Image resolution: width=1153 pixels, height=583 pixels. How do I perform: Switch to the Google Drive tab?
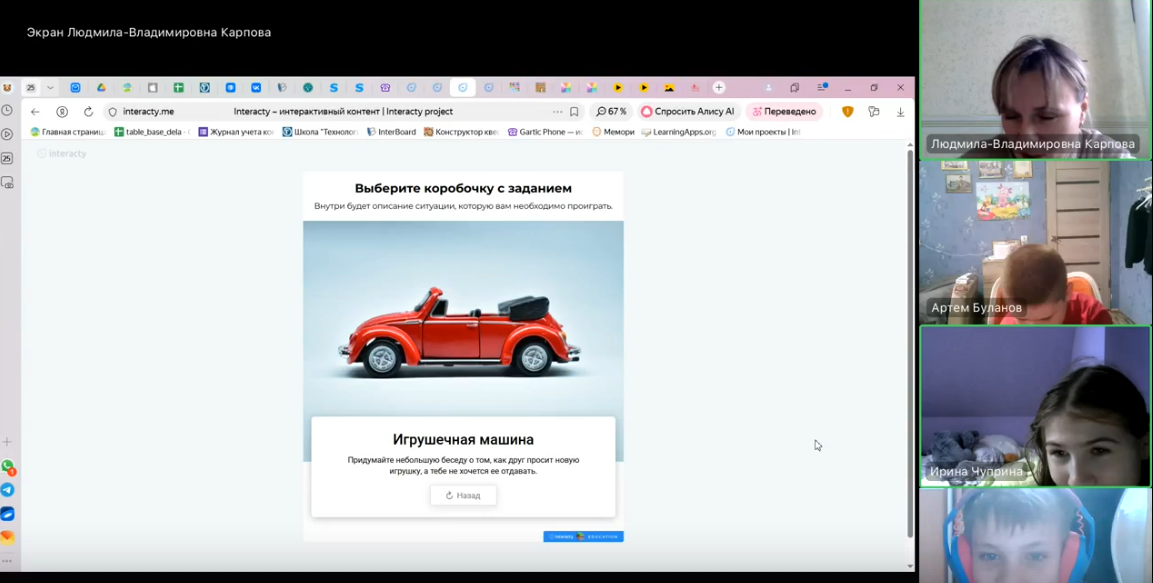(101, 88)
